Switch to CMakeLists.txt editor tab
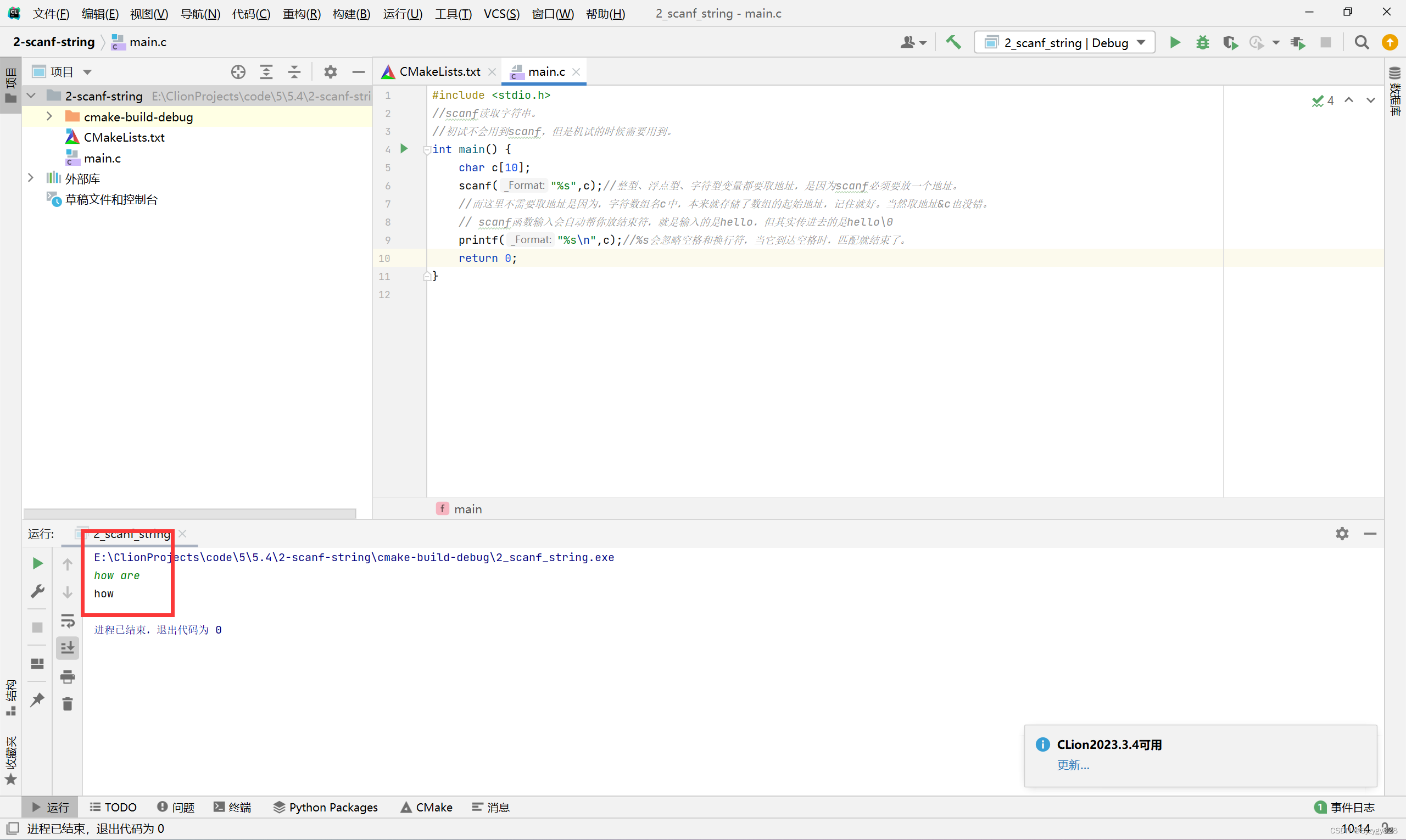Image resolution: width=1406 pixels, height=840 pixels. tap(439, 72)
